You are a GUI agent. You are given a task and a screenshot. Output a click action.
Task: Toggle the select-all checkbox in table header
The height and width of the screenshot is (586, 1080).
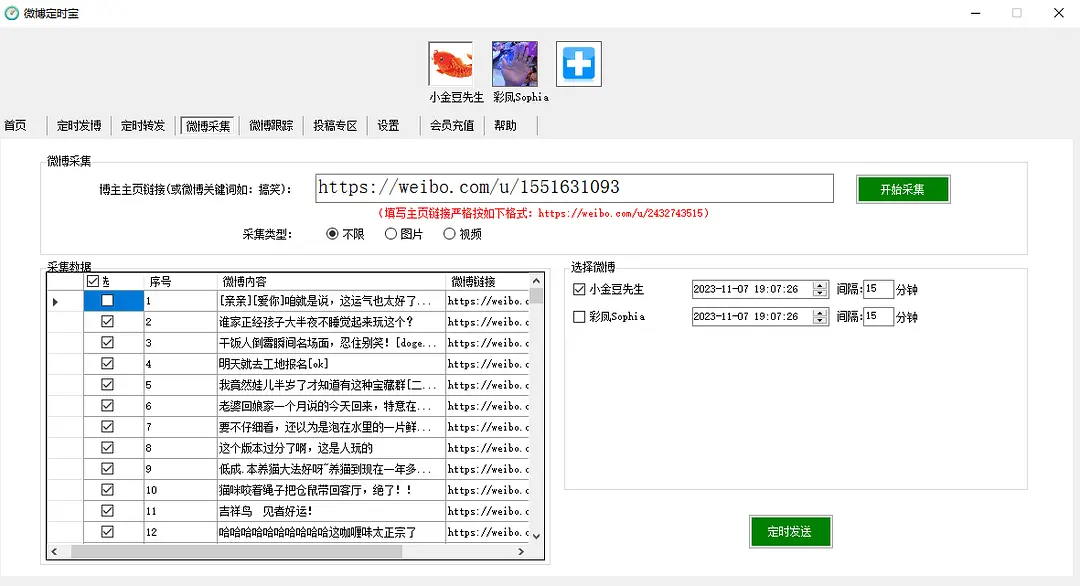(x=93, y=281)
